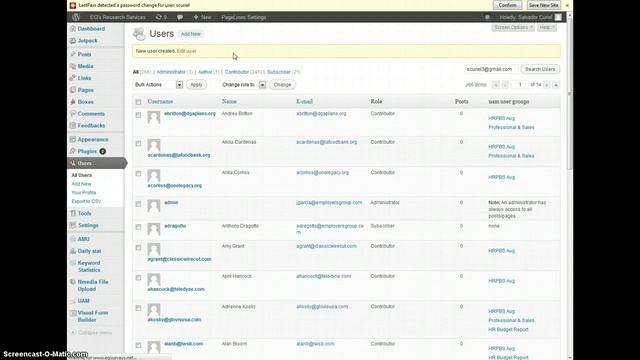Viewport: 640px width, 360px height.
Task: Click the Posts pin icon
Action: (73, 54)
